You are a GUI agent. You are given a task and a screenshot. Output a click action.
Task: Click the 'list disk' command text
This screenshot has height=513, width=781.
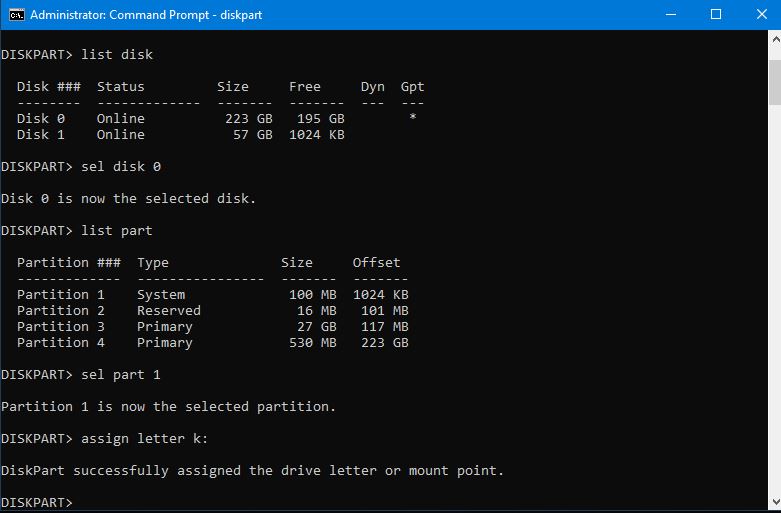click(x=117, y=54)
